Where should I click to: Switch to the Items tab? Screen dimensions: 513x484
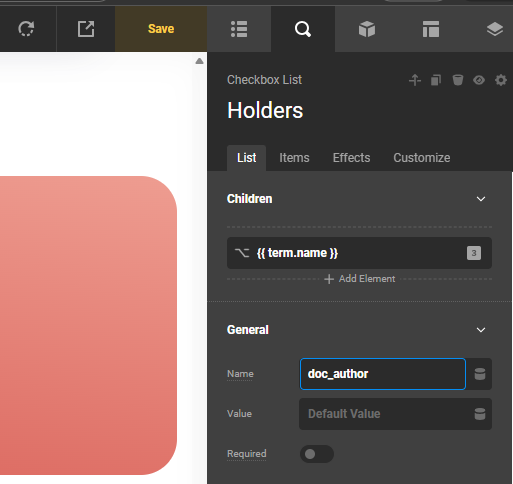point(294,158)
